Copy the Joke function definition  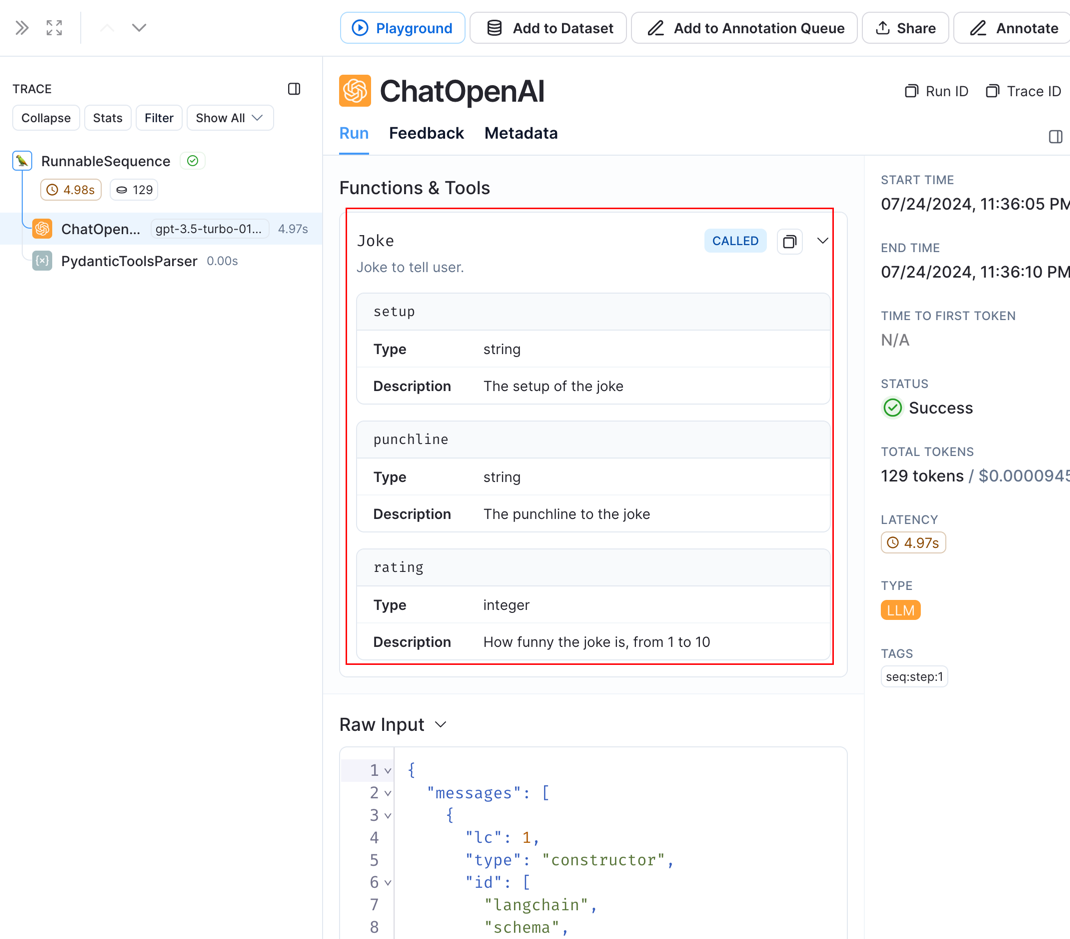coord(790,241)
